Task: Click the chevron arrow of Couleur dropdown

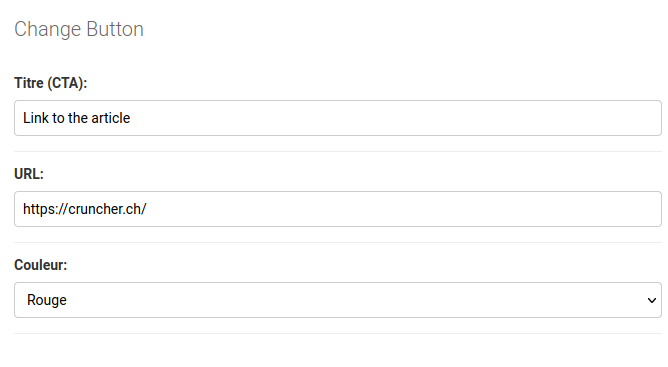Action: coord(651,300)
